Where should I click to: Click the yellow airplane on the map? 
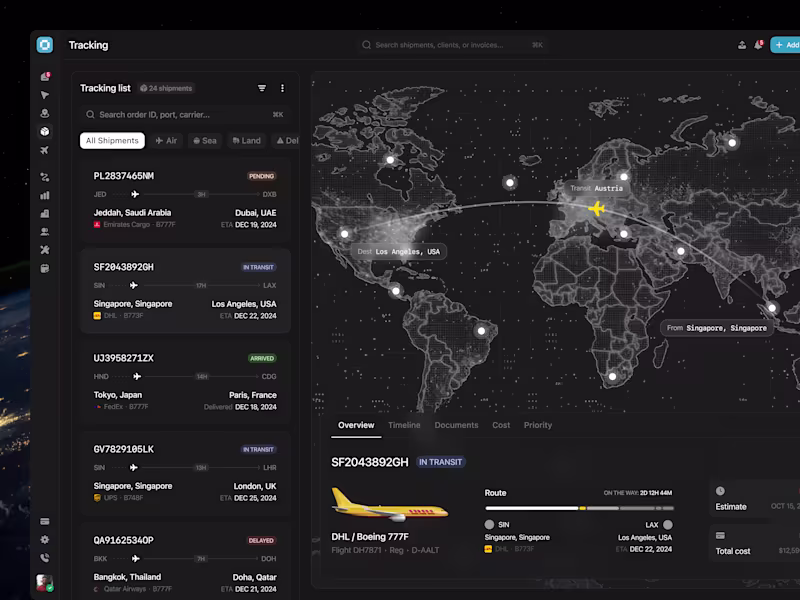click(596, 208)
